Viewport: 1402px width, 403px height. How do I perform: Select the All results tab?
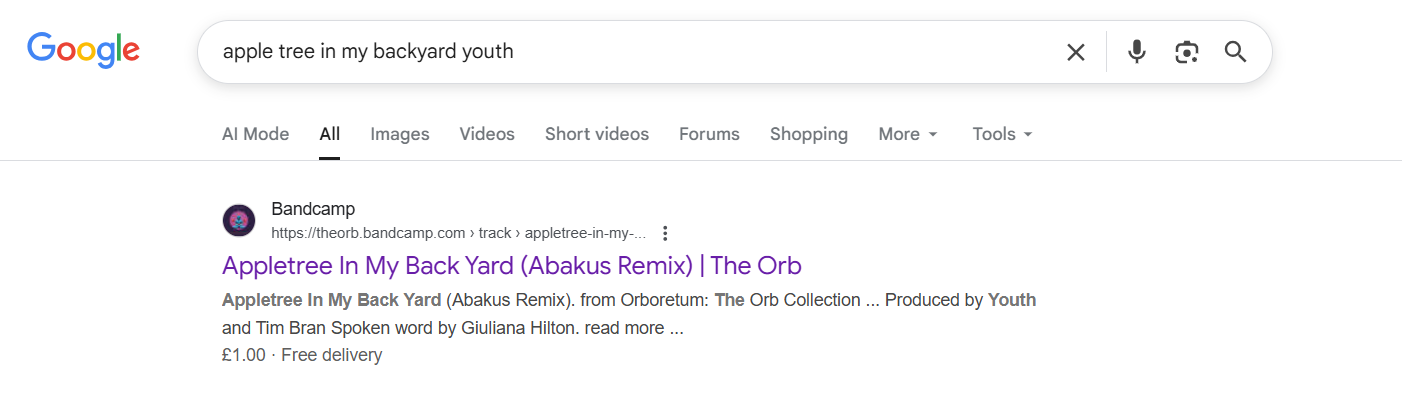click(330, 134)
